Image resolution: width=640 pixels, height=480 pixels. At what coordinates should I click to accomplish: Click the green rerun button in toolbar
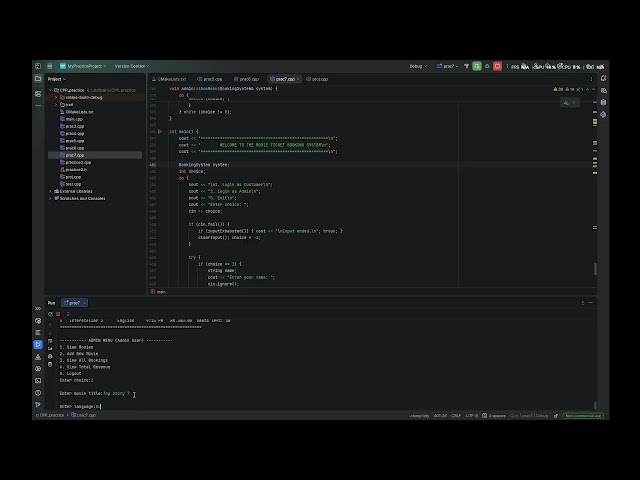(x=477, y=66)
